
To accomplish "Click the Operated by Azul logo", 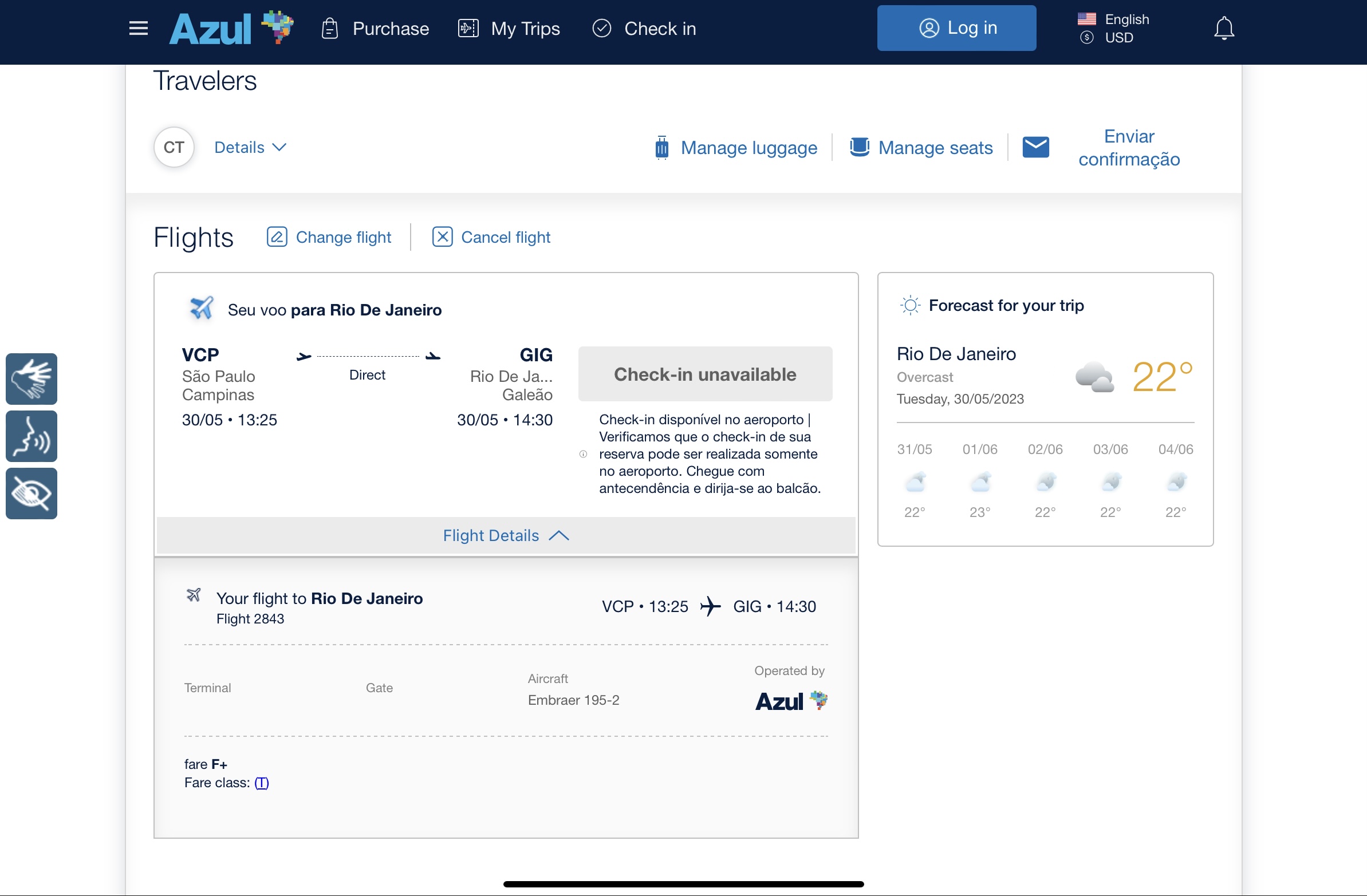I will [x=791, y=701].
